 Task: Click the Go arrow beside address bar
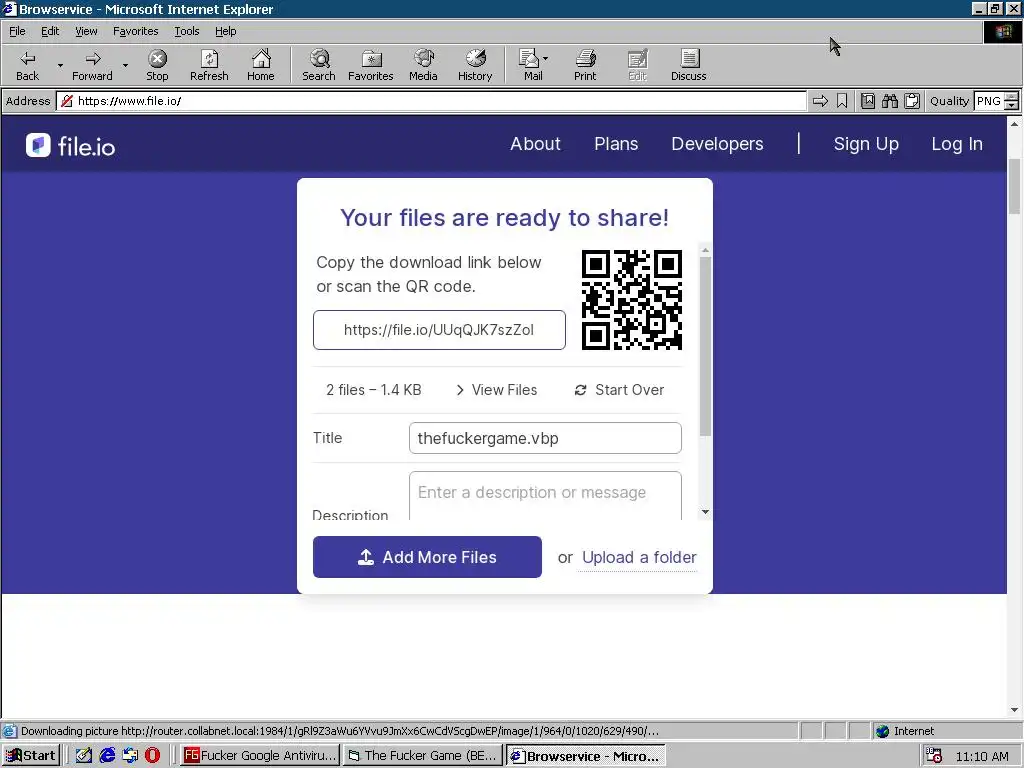click(820, 101)
